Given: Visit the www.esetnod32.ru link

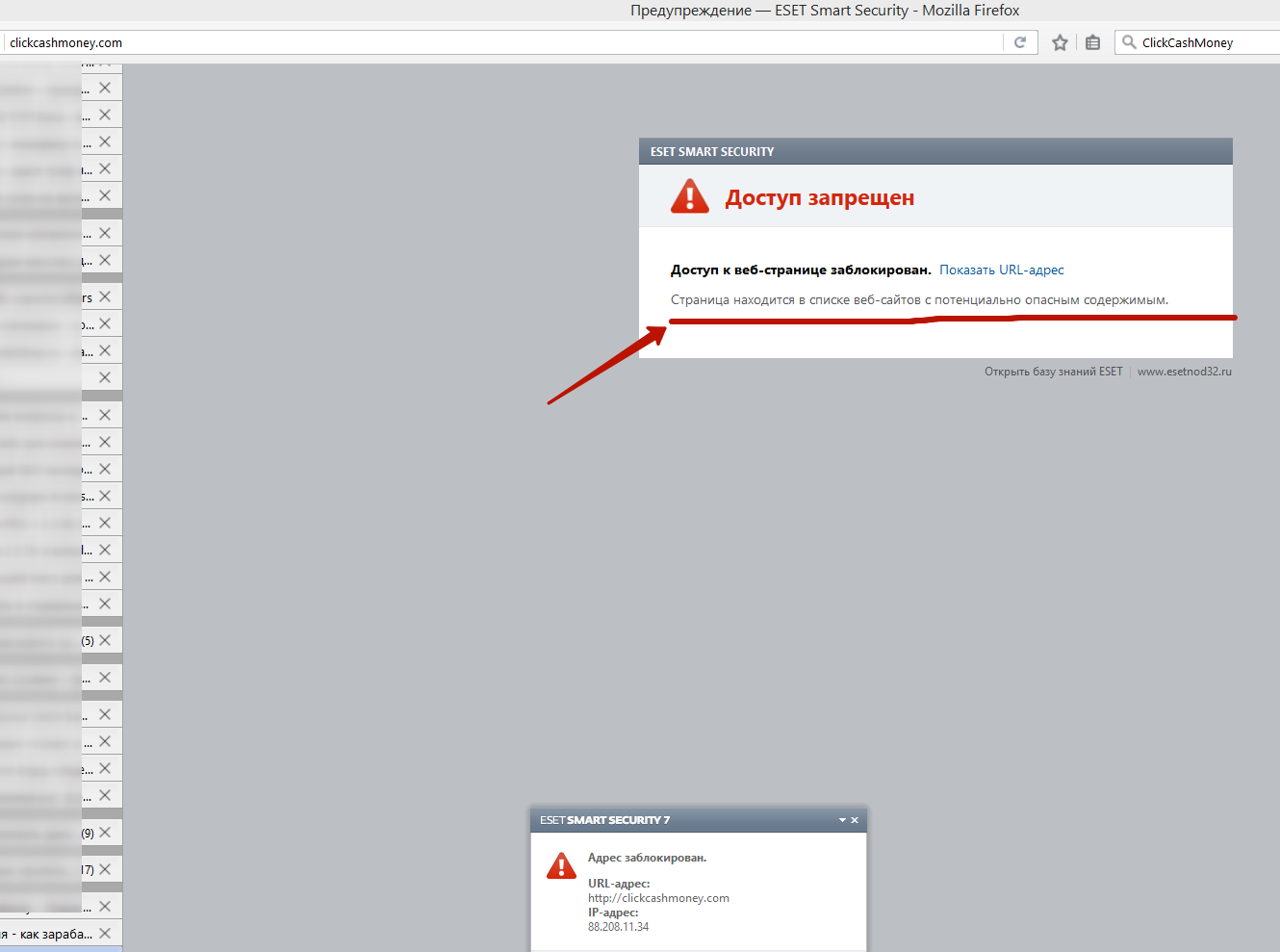Looking at the screenshot, I should pyautogui.click(x=1185, y=372).
